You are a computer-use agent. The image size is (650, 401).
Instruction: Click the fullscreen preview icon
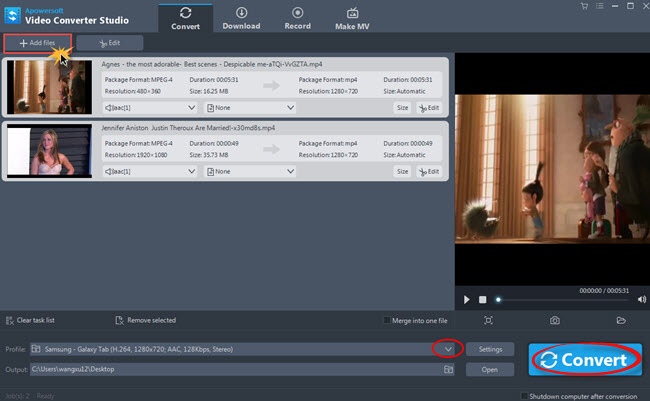pos(488,320)
